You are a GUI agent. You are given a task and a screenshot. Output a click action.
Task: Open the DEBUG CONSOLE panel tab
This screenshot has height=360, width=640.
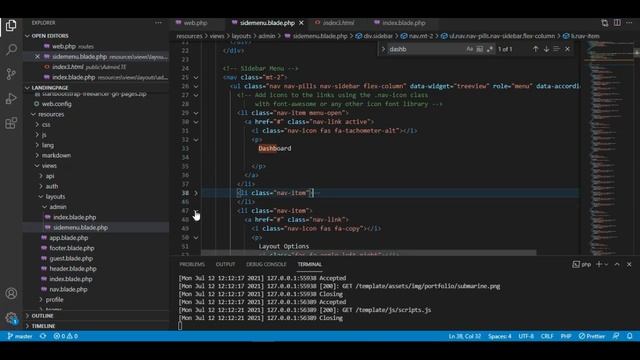click(x=266, y=264)
